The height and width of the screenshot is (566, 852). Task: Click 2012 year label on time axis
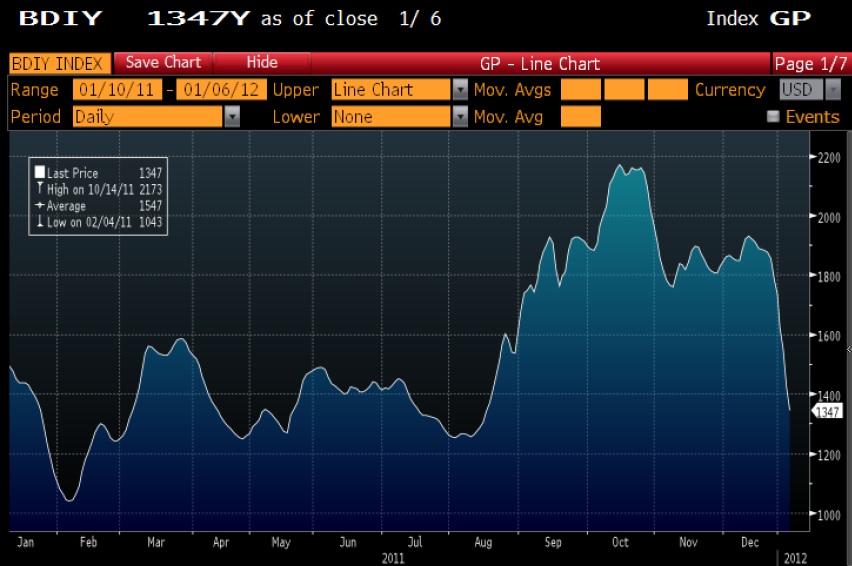(795, 558)
